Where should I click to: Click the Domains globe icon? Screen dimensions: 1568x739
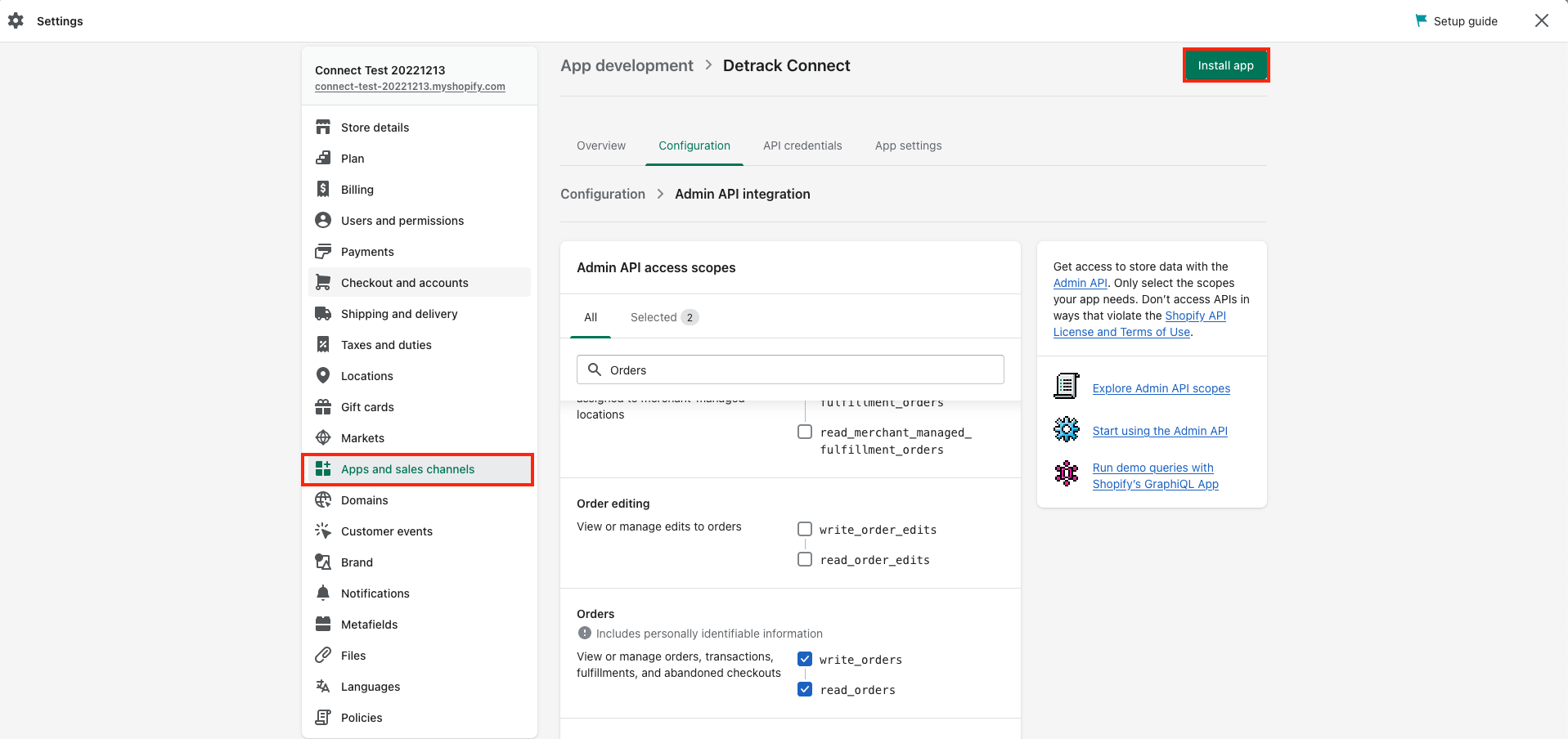click(x=323, y=500)
